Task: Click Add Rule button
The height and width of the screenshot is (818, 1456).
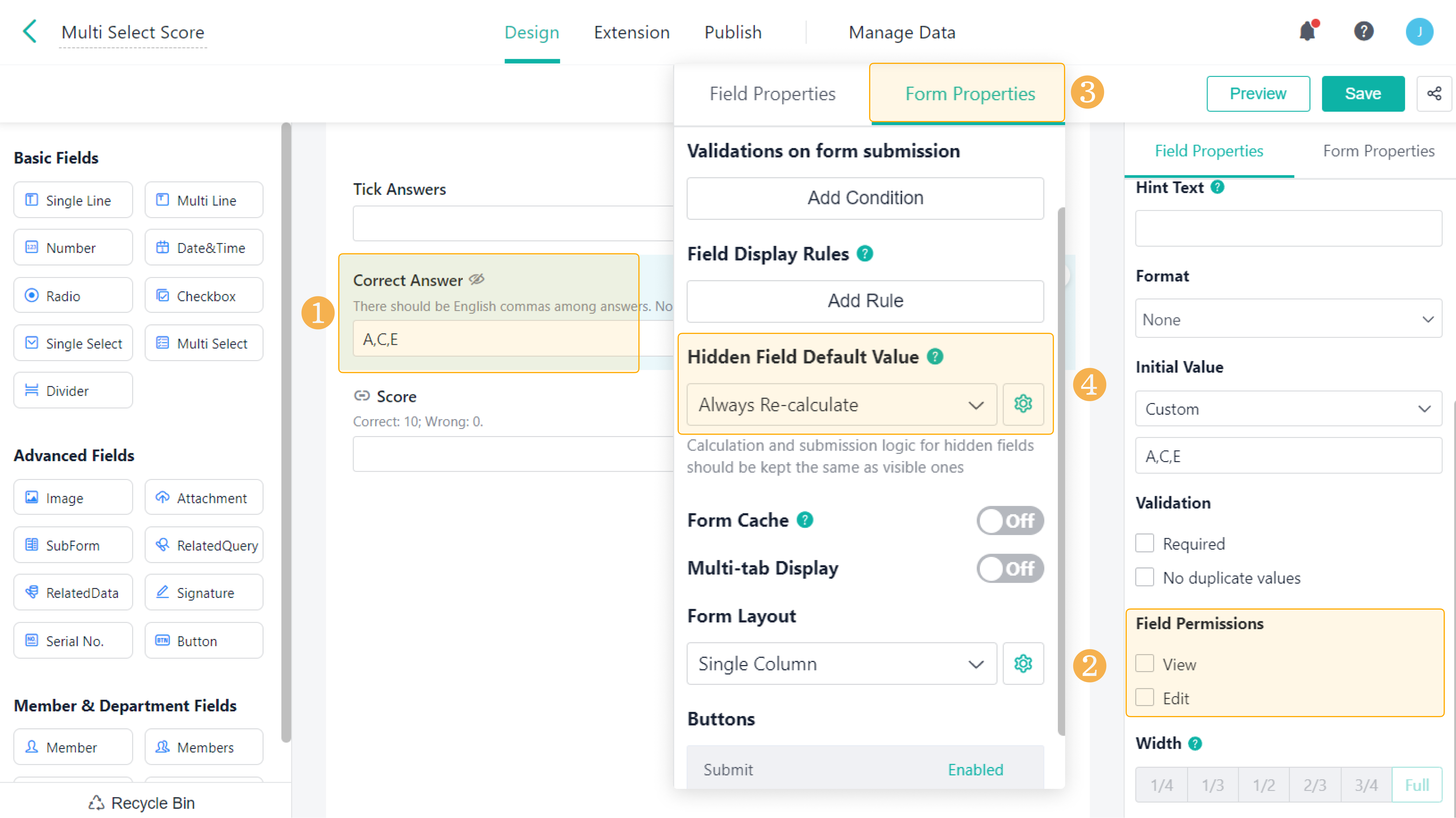Action: click(865, 301)
